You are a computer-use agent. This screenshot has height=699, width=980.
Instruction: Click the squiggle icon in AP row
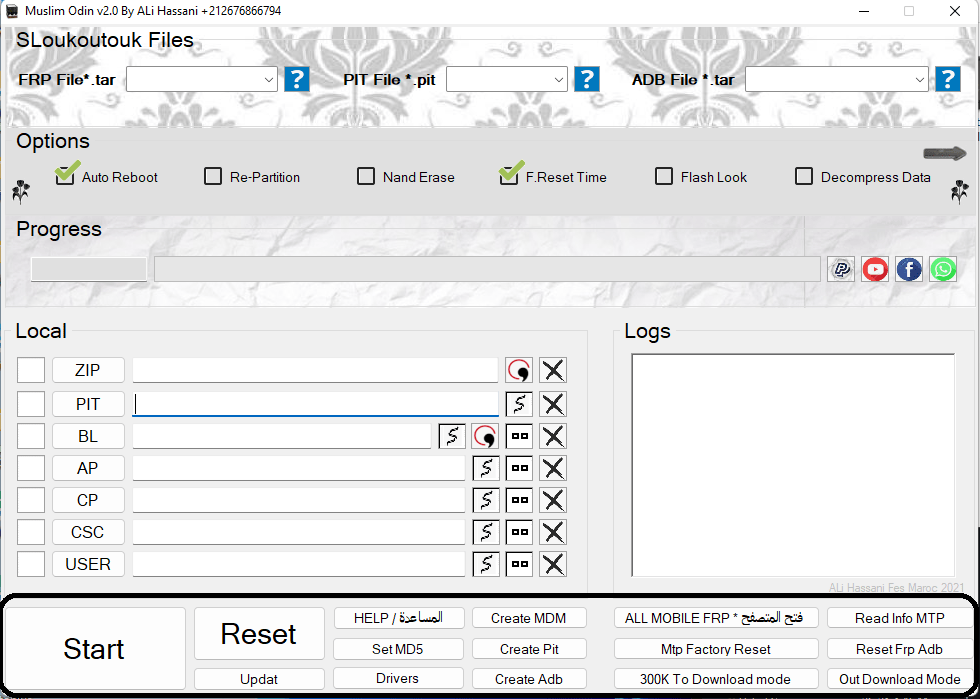coord(486,468)
